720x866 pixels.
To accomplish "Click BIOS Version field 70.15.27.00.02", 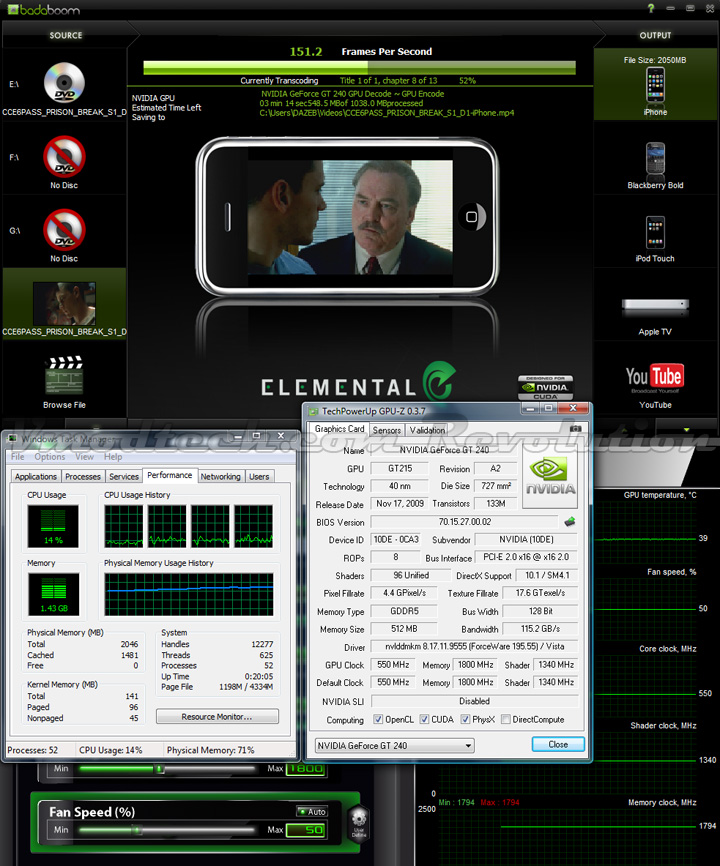I will click(464, 521).
